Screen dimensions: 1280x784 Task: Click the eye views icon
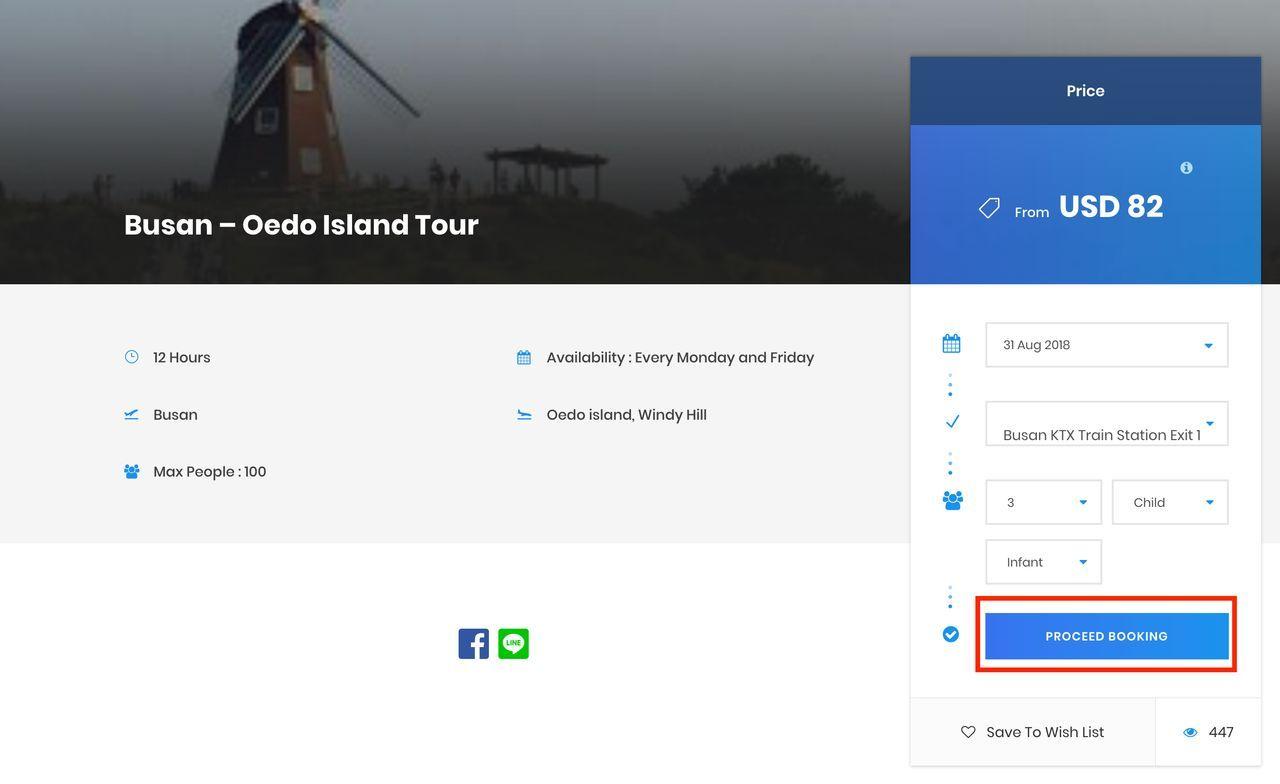tap(1190, 733)
